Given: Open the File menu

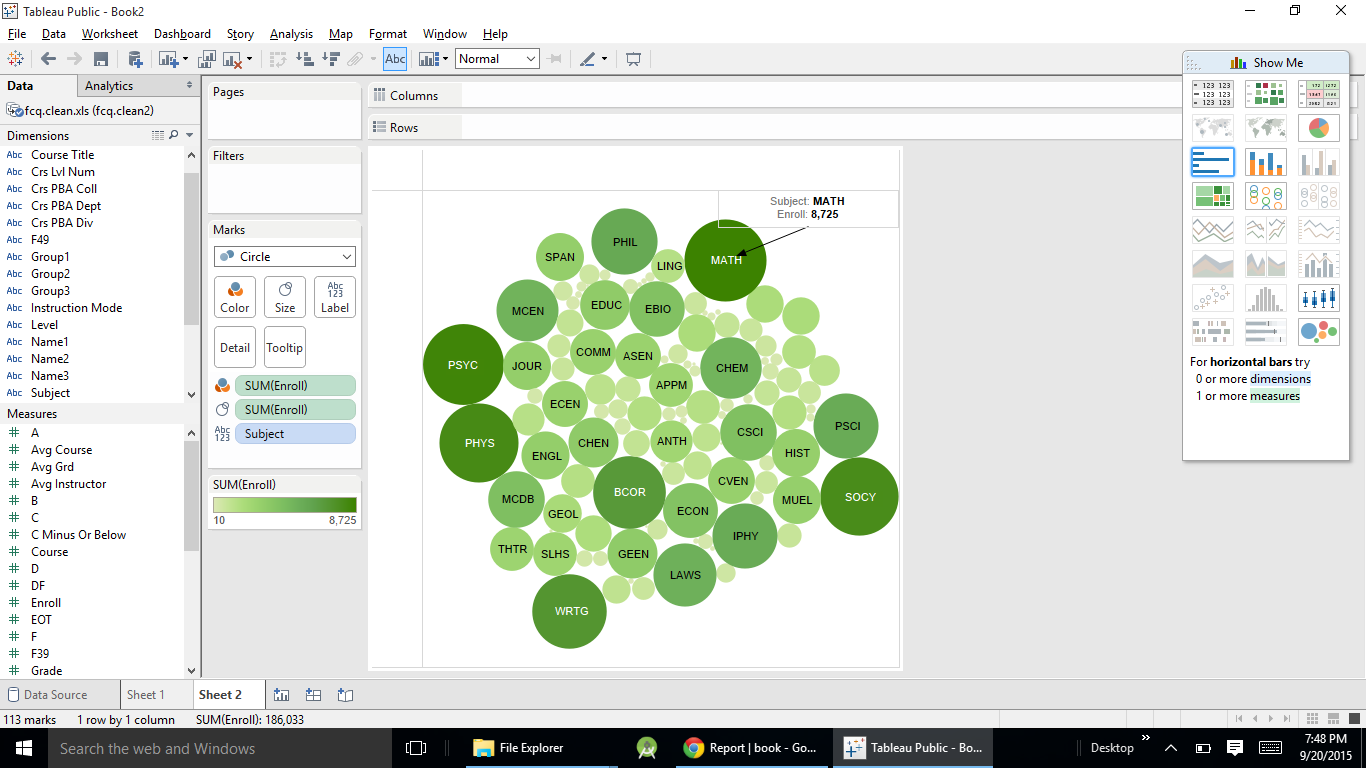Looking at the screenshot, I should tap(16, 34).
